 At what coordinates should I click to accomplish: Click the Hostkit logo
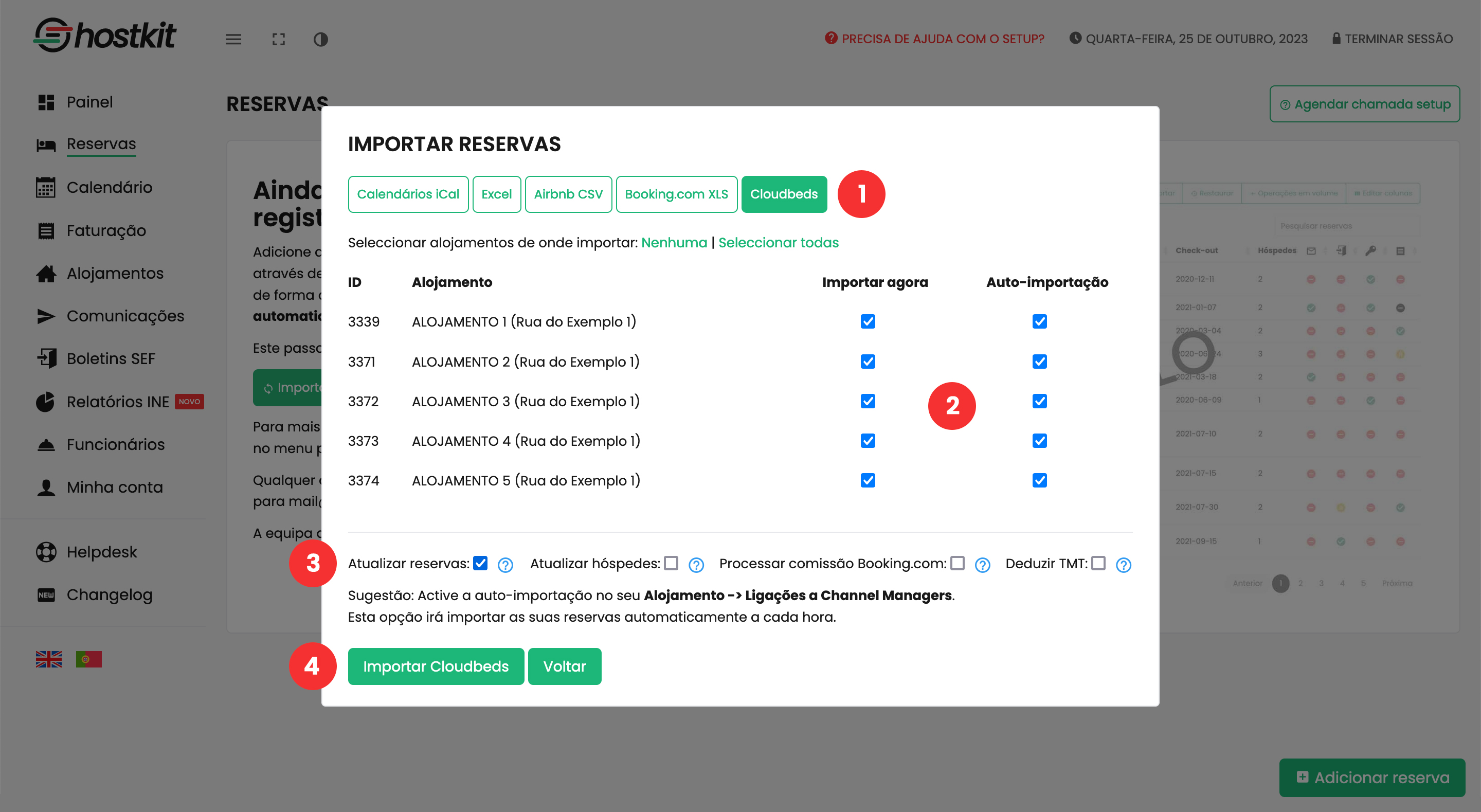point(105,35)
